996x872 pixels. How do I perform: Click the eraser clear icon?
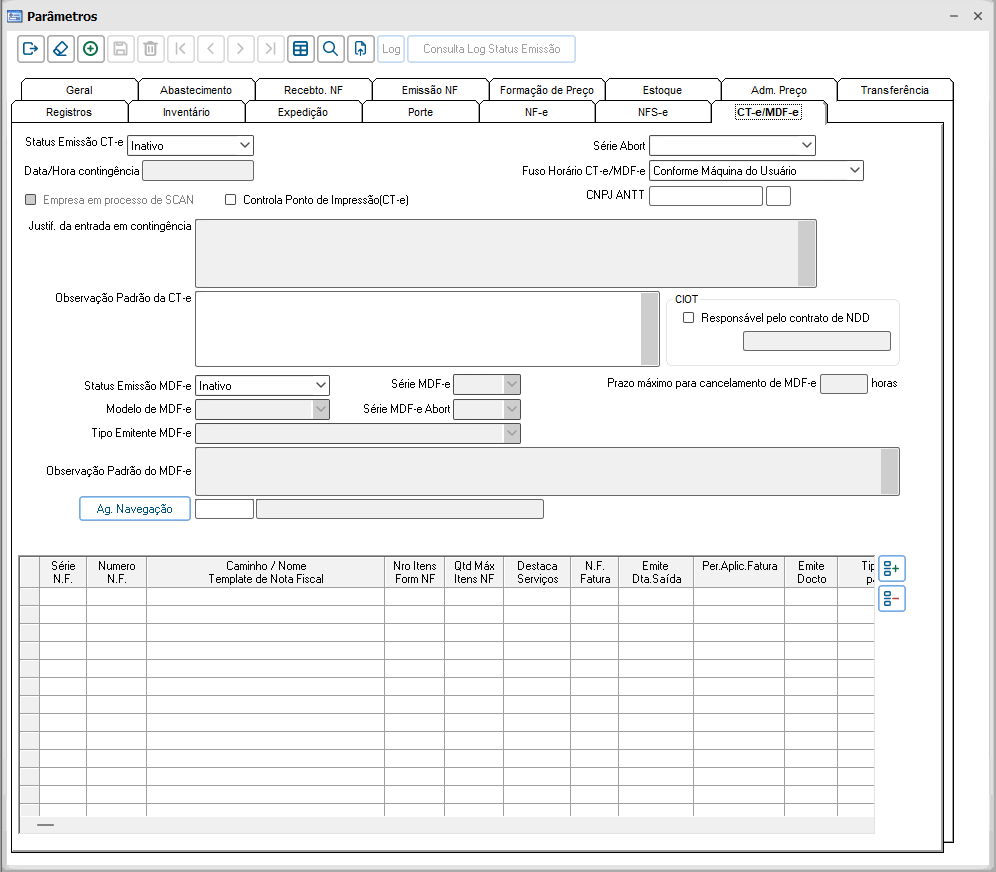point(61,49)
